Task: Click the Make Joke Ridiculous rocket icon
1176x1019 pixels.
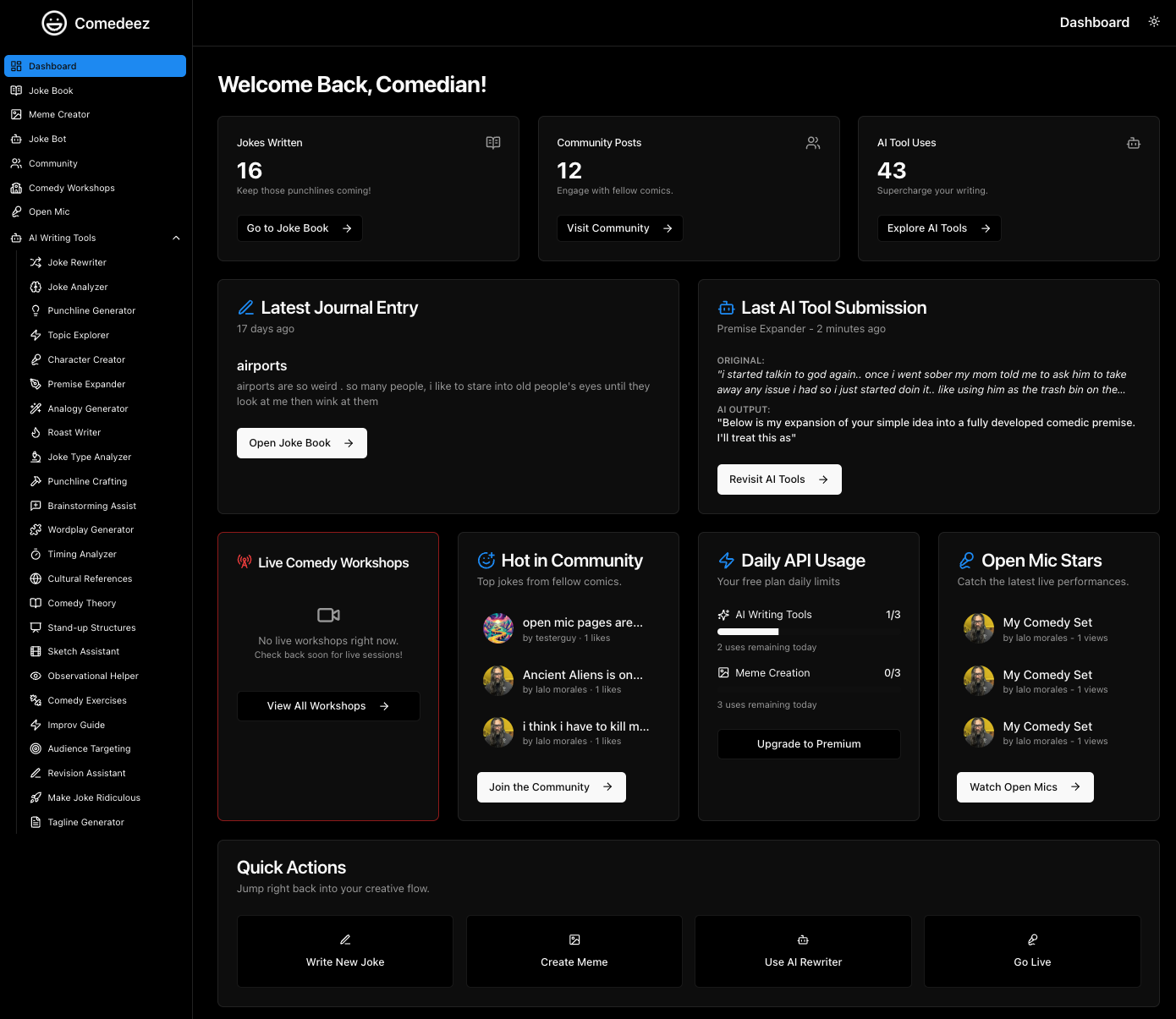Action: pos(36,797)
